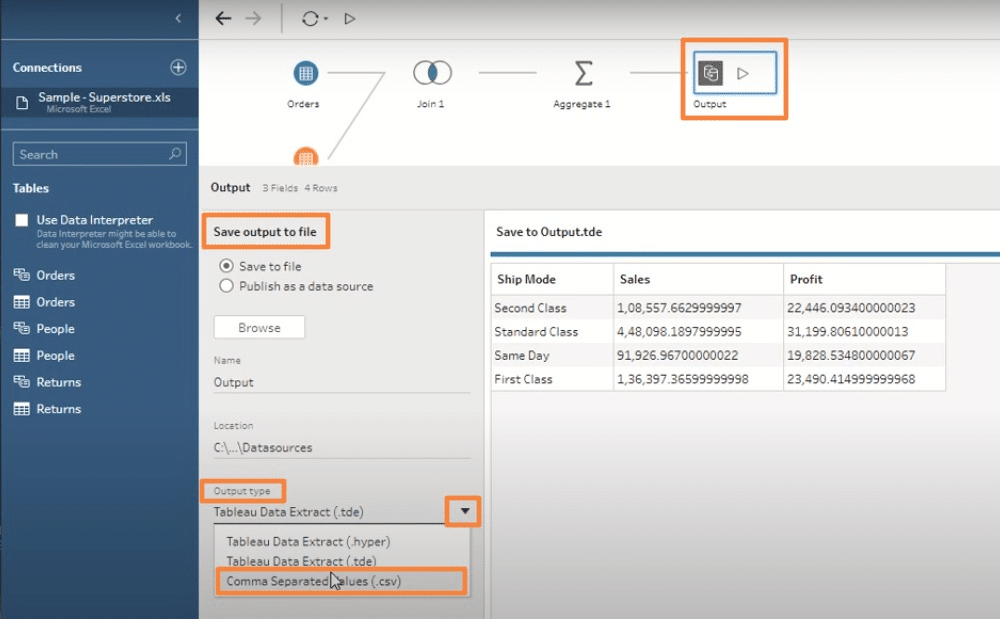Select the Same Day cell

click(x=552, y=355)
